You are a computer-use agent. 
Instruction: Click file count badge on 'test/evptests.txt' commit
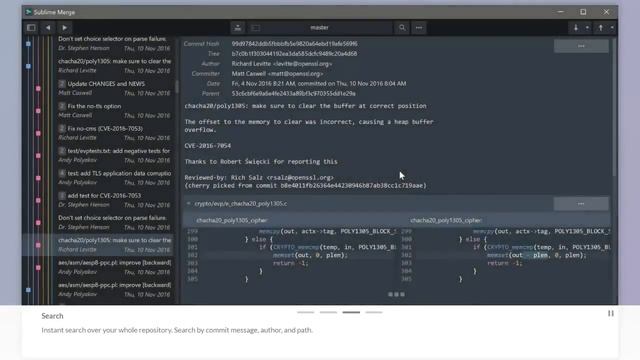(x=62, y=151)
